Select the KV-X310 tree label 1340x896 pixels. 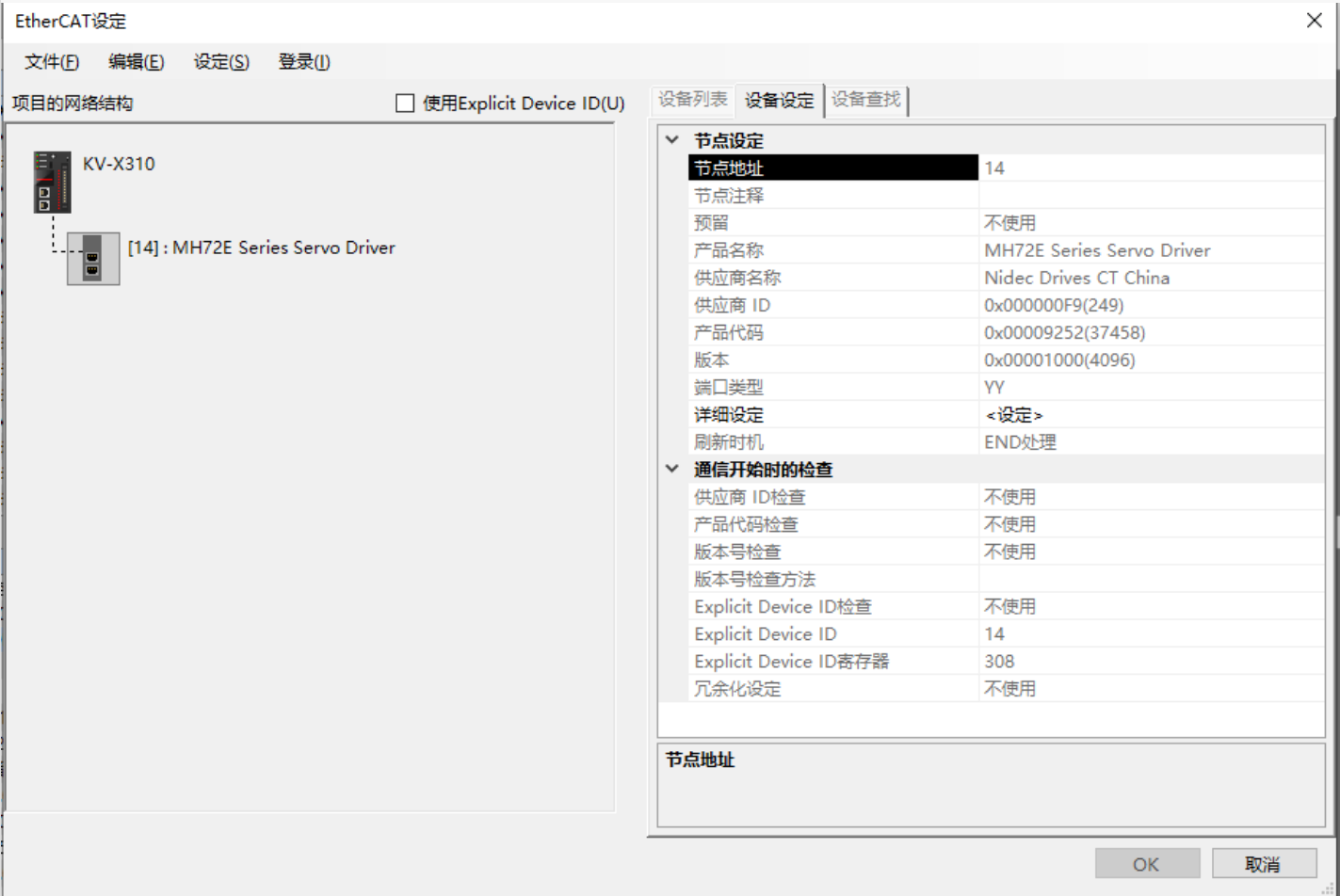click(x=119, y=164)
